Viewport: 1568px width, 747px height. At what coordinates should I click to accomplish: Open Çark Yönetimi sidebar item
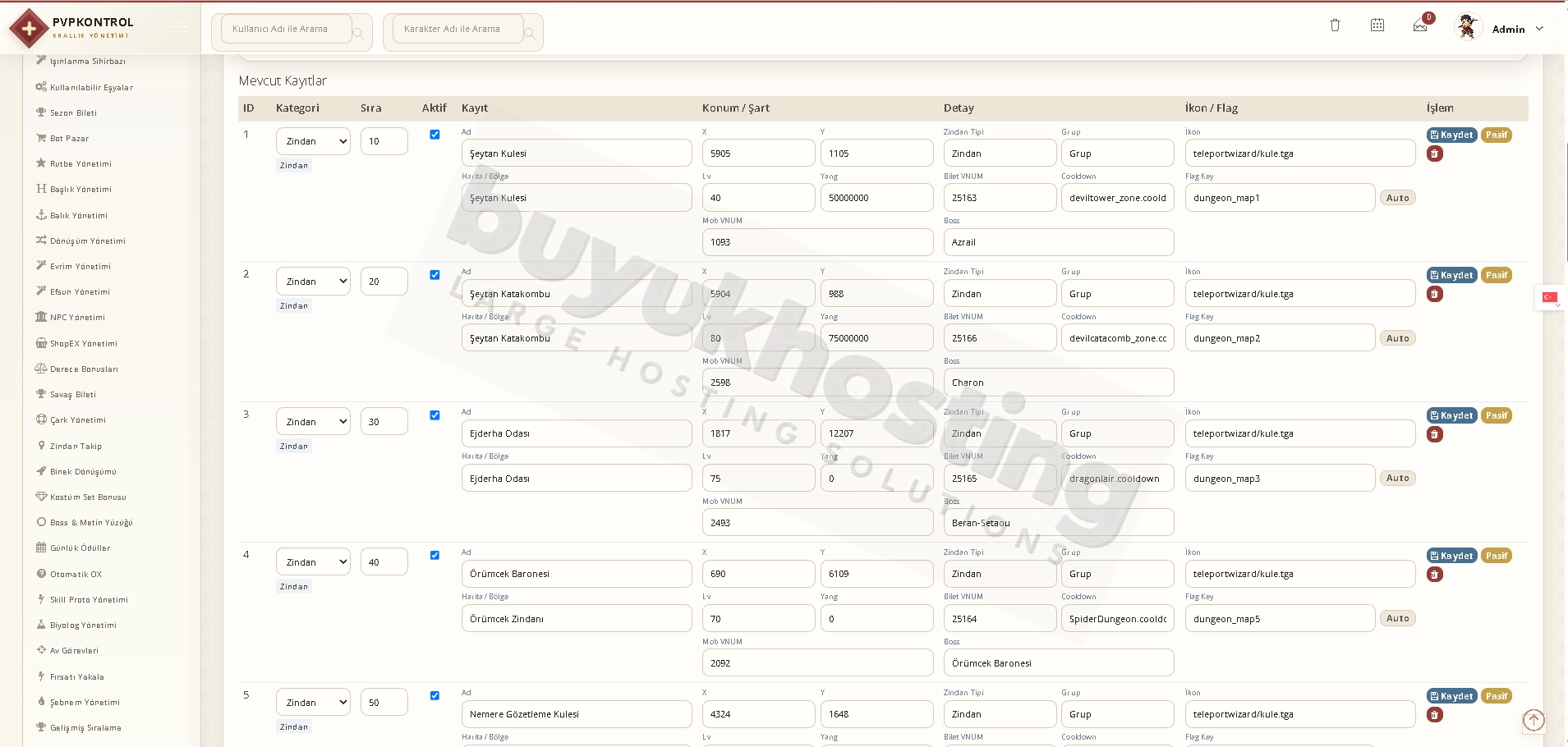tap(78, 420)
